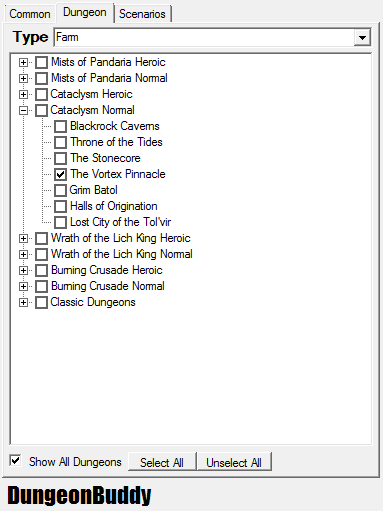Click the Select All button
This screenshot has height=511, width=383.
coord(162,462)
